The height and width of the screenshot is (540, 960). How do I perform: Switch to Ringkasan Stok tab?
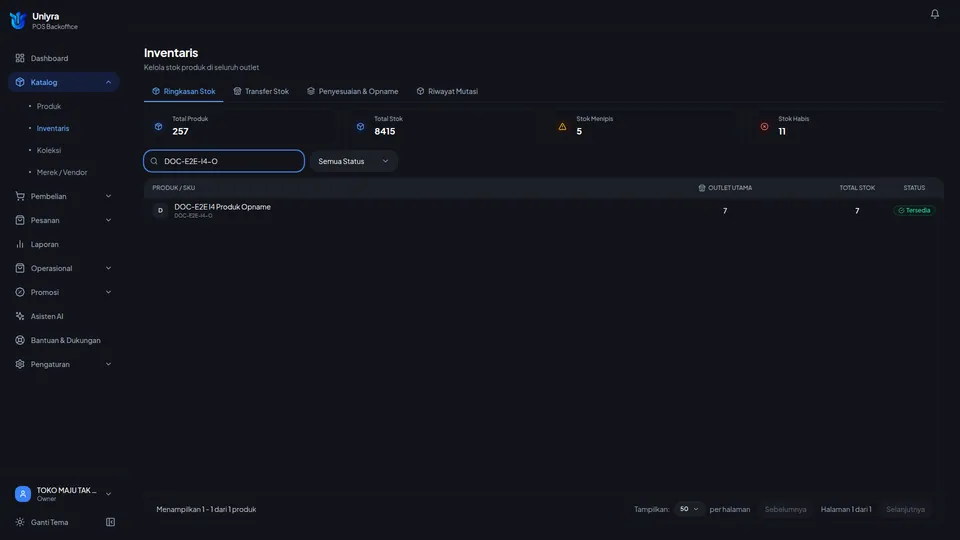tap(184, 91)
